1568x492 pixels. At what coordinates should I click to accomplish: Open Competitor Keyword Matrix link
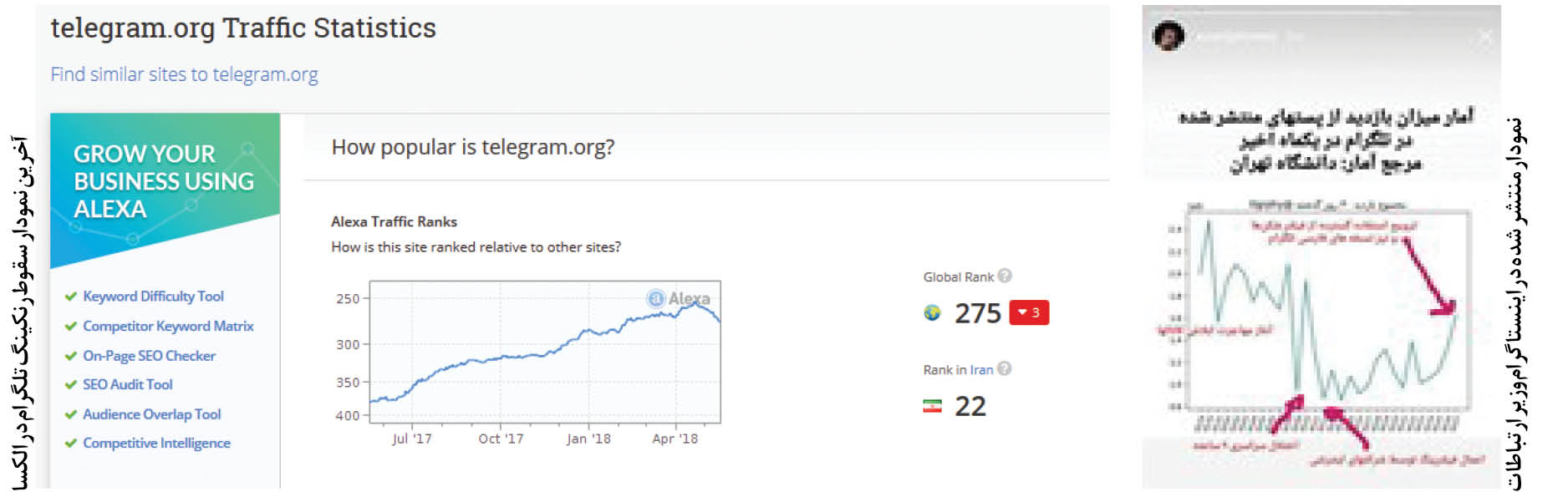pyautogui.click(x=168, y=326)
